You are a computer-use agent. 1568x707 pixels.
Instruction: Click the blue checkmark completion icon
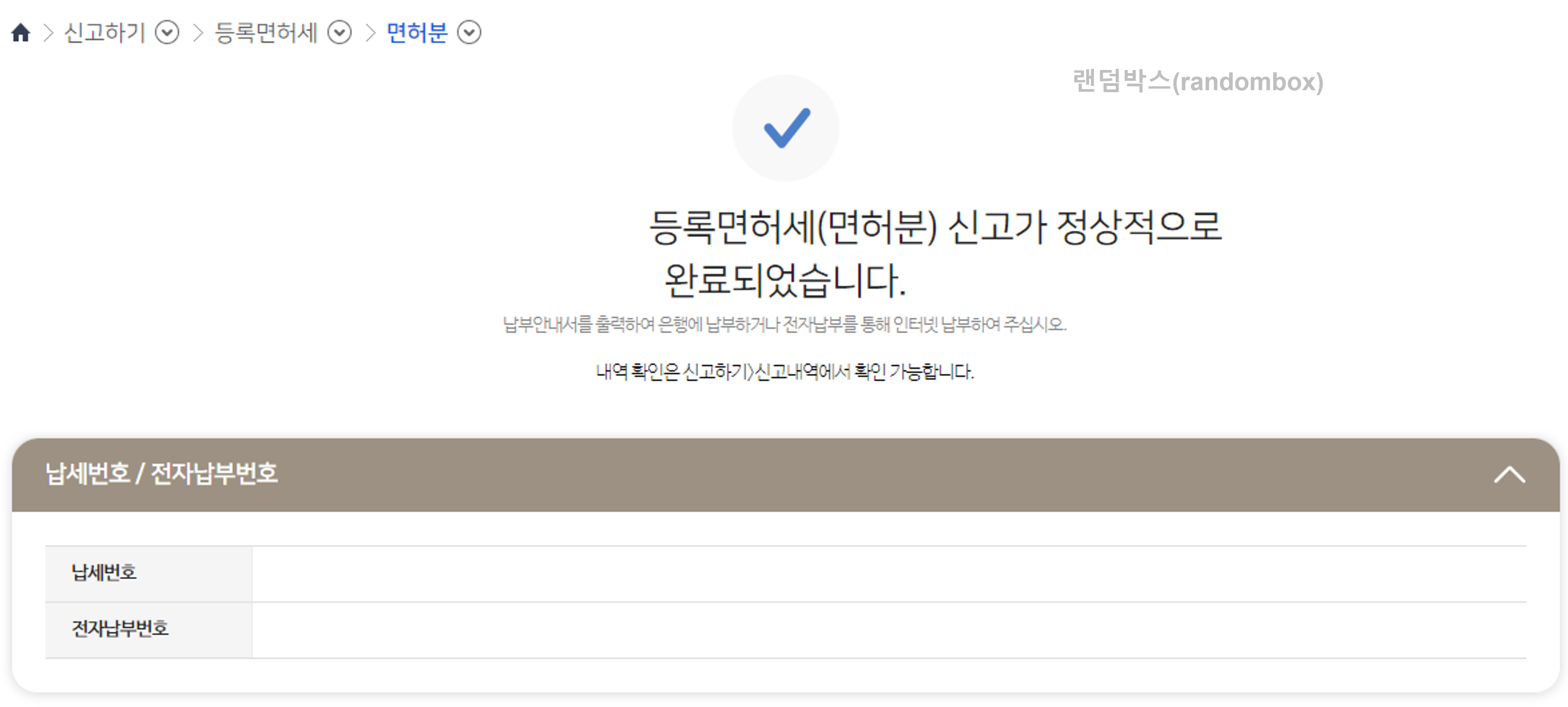786,128
